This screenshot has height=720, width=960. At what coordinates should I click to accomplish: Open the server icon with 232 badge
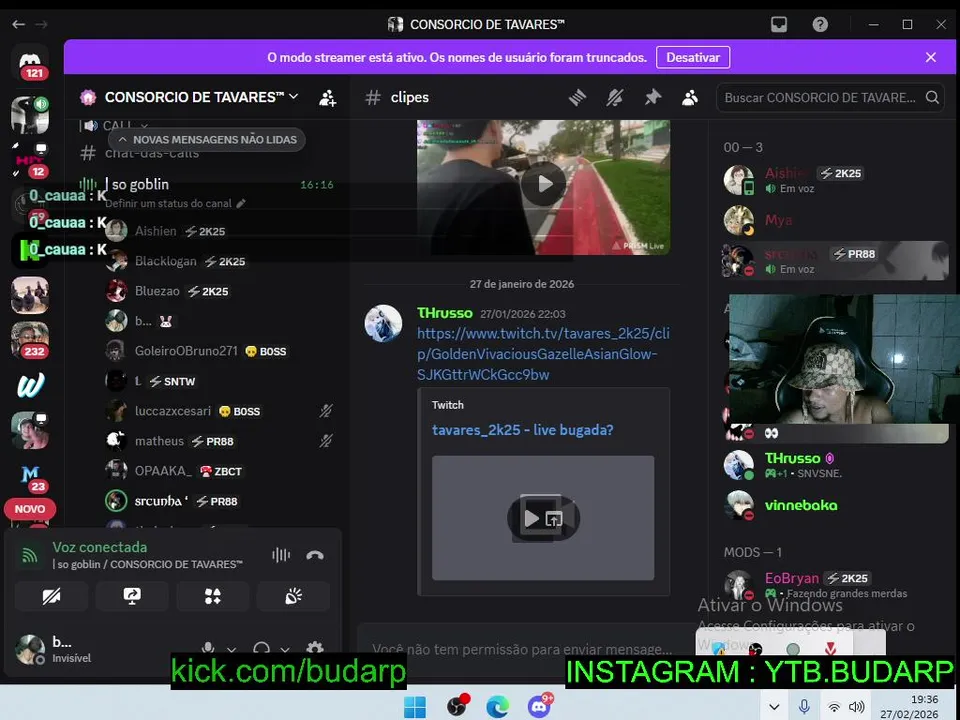(29, 339)
